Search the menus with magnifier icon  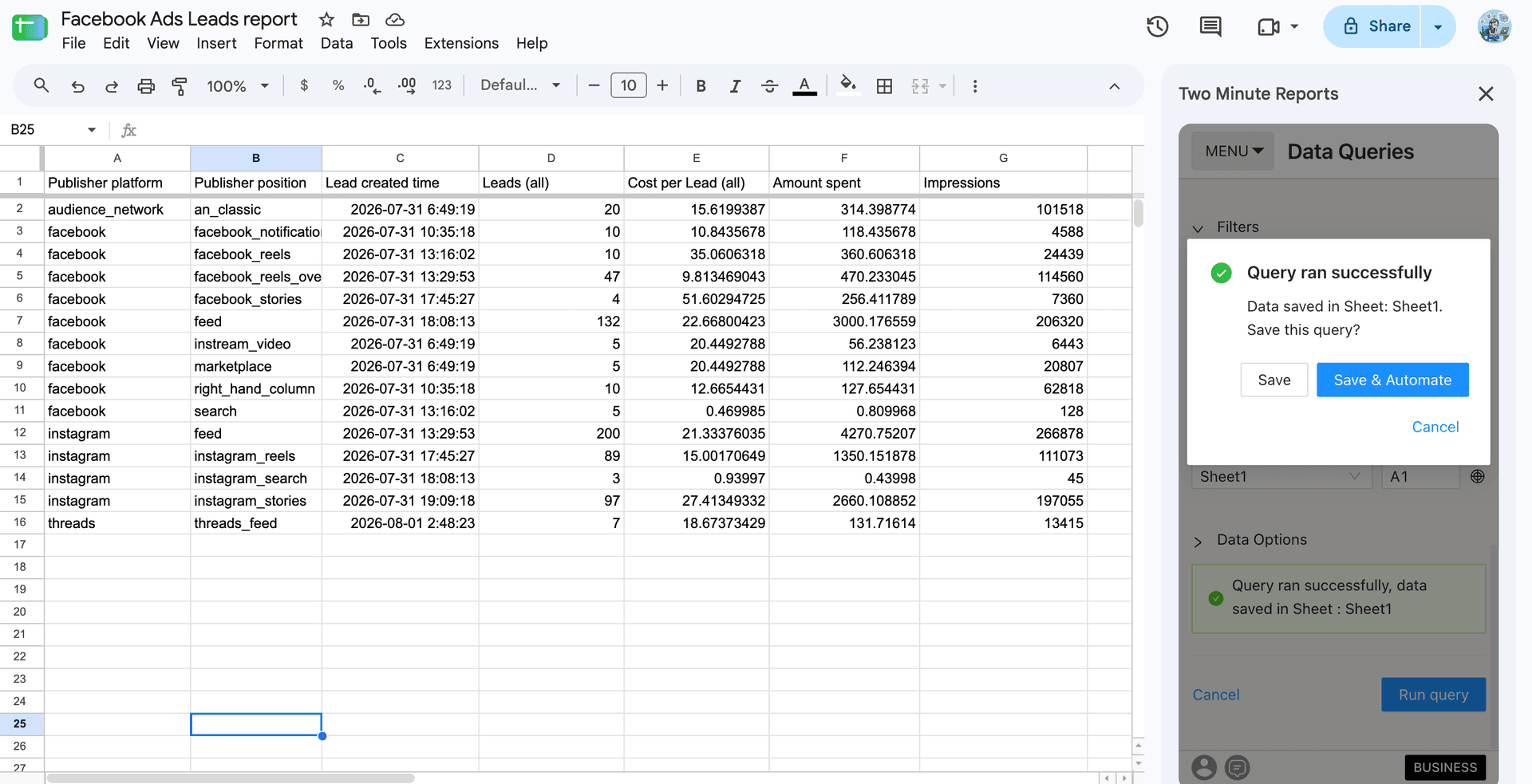pos(41,85)
